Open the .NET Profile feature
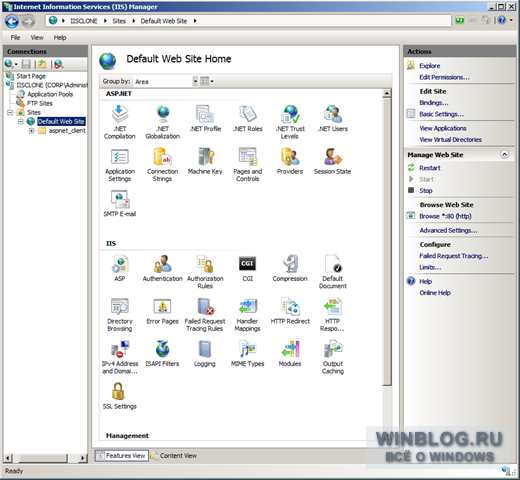This screenshot has height=480, width=520. [205, 118]
